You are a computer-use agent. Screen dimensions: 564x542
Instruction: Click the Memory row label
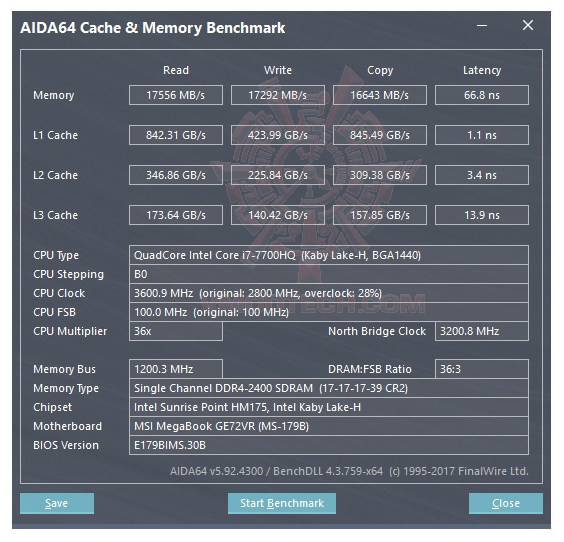(x=54, y=95)
